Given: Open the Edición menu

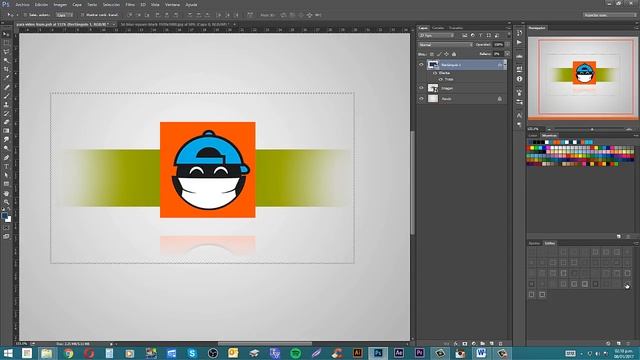Looking at the screenshot, I should [x=41, y=4].
